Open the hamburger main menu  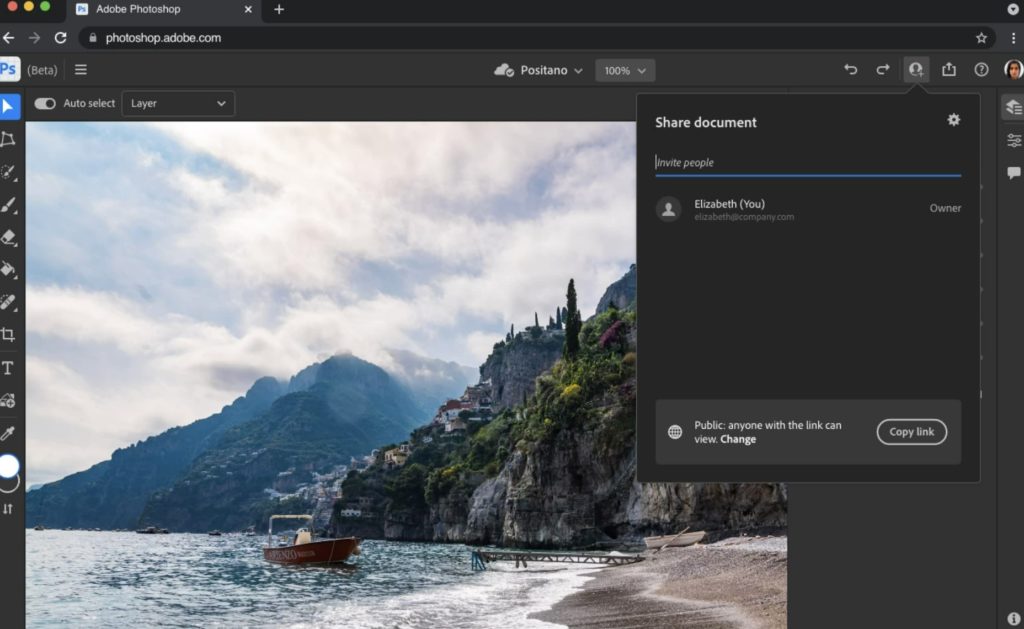[80, 69]
